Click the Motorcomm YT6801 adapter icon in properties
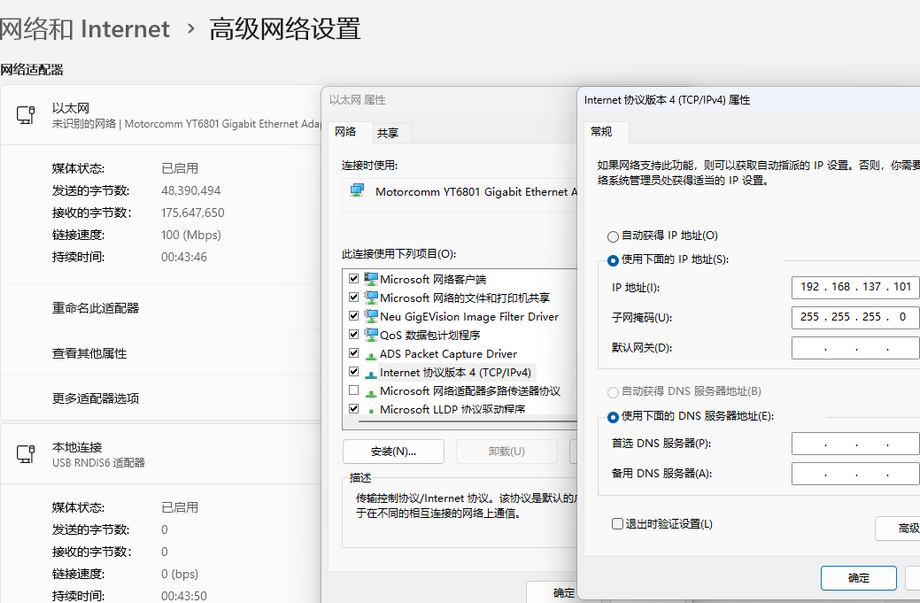The image size is (920, 603). (x=357, y=191)
